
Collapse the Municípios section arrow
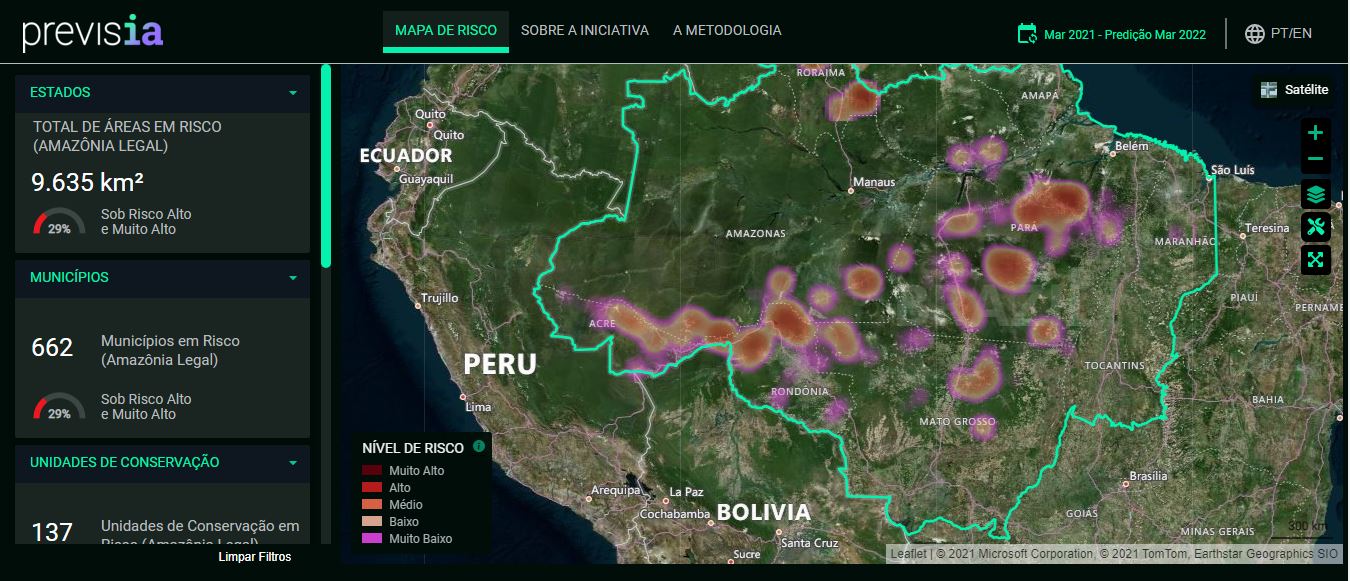point(293,278)
